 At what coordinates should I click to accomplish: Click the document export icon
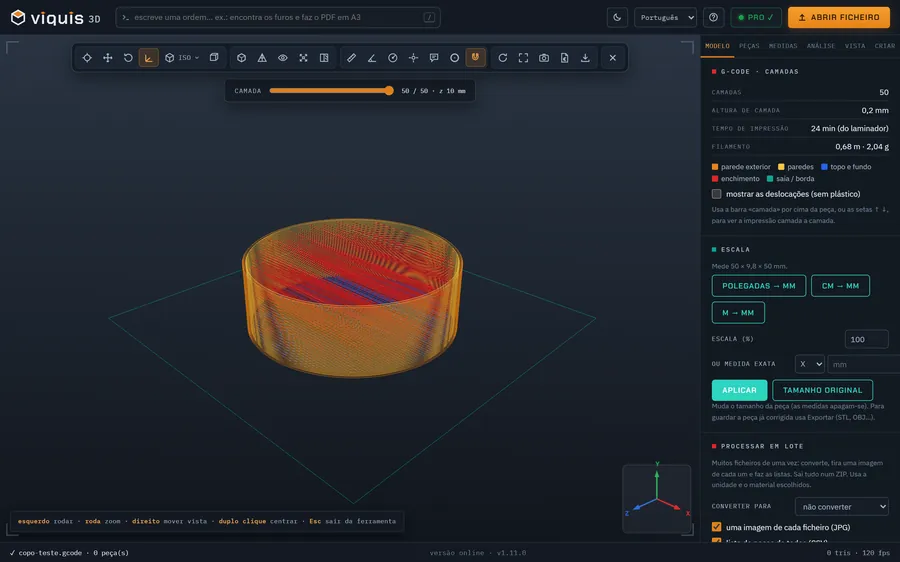point(565,57)
